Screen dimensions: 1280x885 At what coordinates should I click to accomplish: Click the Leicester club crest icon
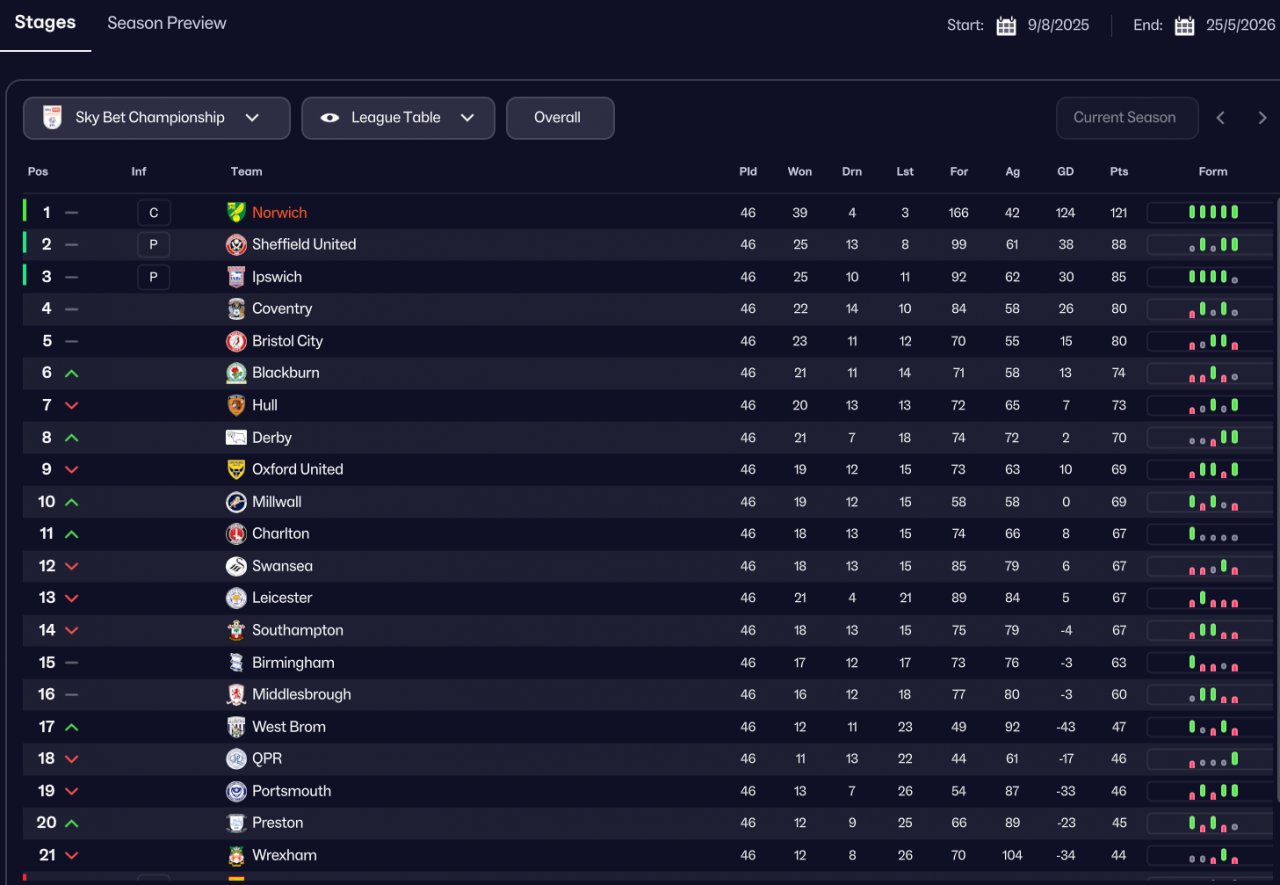pyautogui.click(x=236, y=598)
